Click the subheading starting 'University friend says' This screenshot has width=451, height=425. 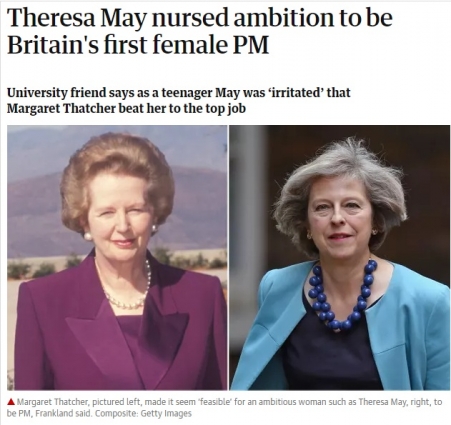pyautogui.click(x=179, y=100)
